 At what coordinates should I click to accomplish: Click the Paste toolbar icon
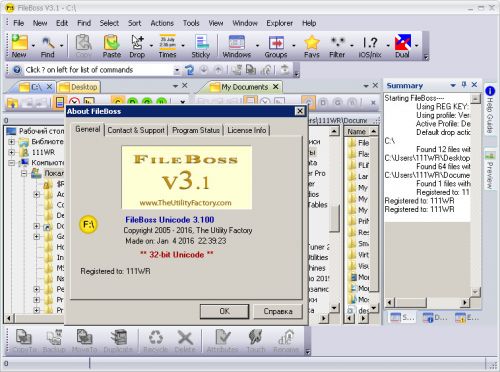pyautogui.click(x=111, y=46)
